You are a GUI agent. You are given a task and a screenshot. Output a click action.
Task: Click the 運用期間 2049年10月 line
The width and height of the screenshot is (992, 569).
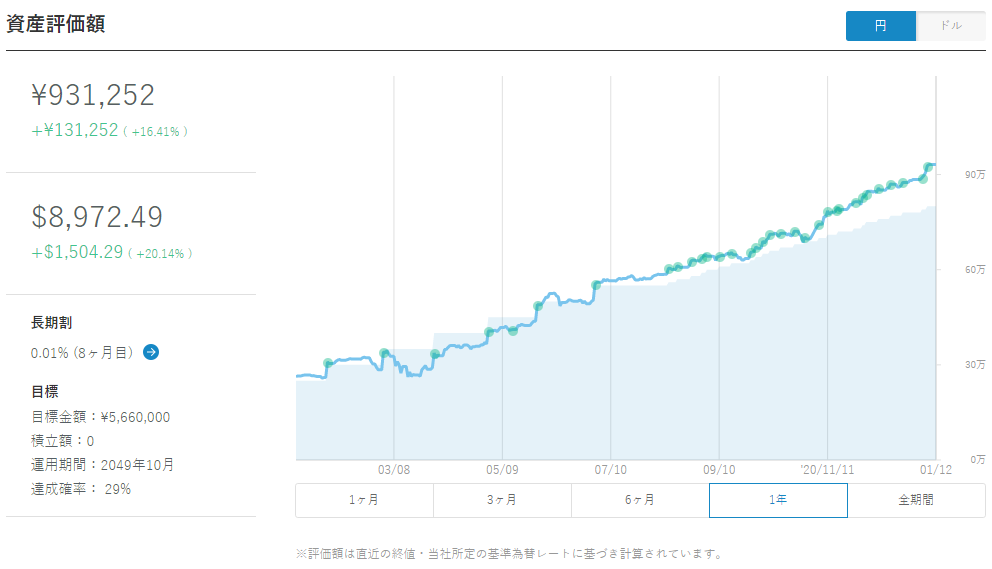click(x=102, y=465)
